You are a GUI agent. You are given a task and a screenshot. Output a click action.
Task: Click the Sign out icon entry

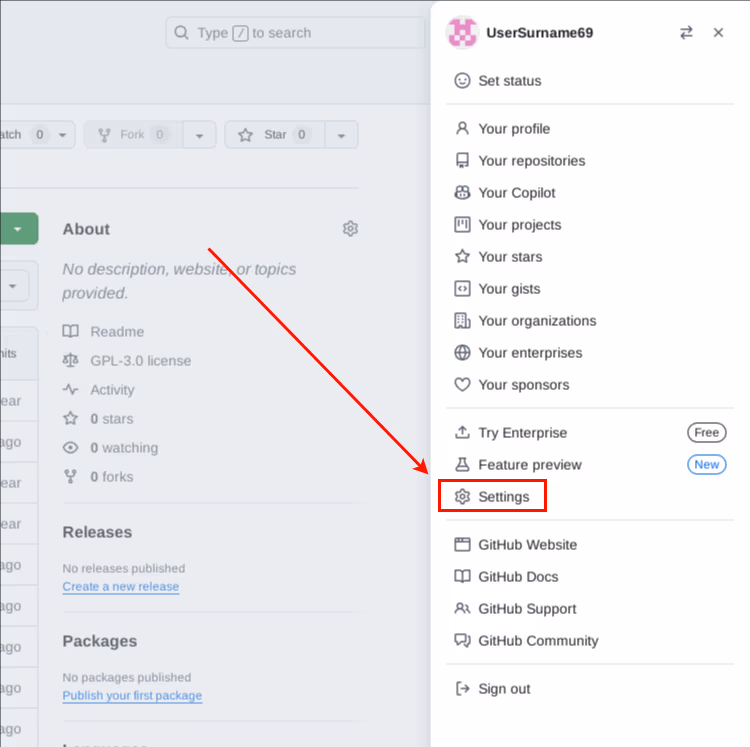click(x=504, y=689)
